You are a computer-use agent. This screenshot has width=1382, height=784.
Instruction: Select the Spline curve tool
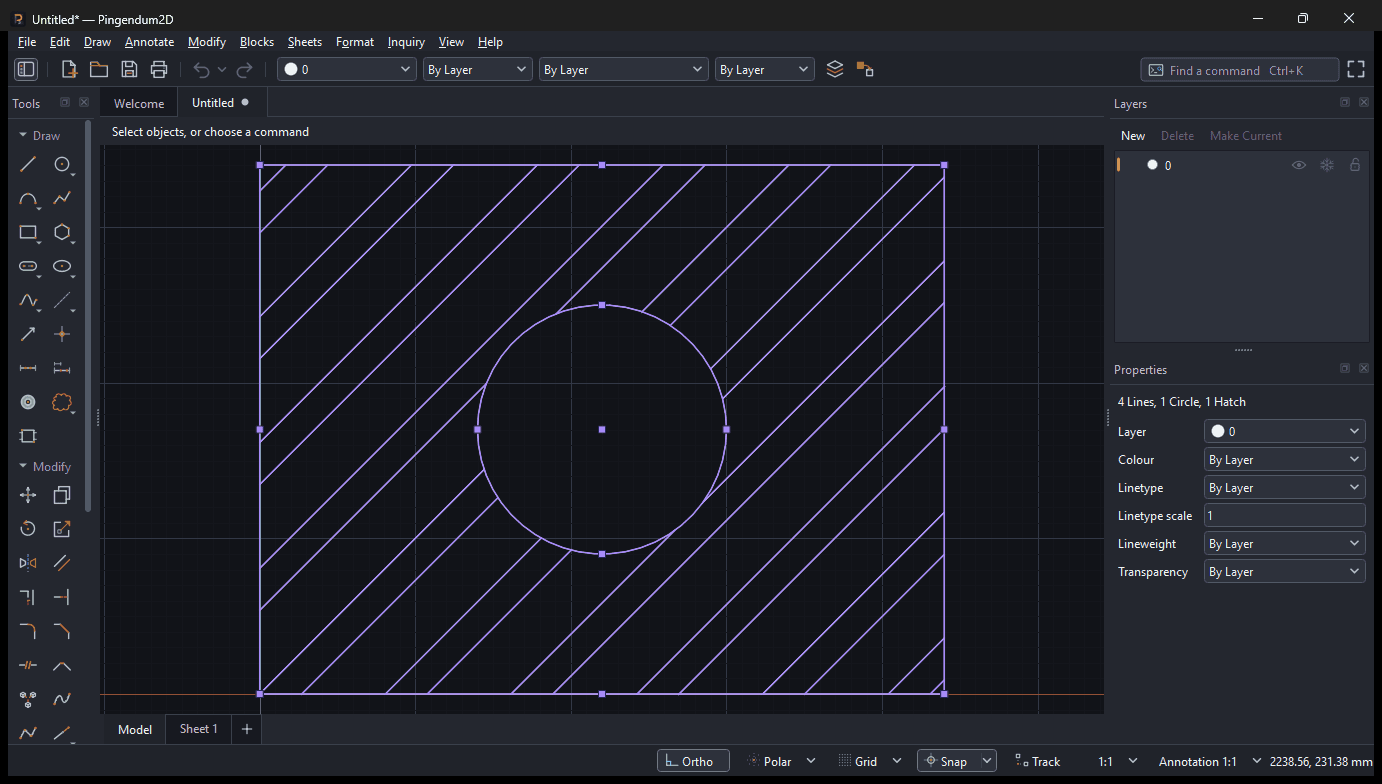pos(28,301)
